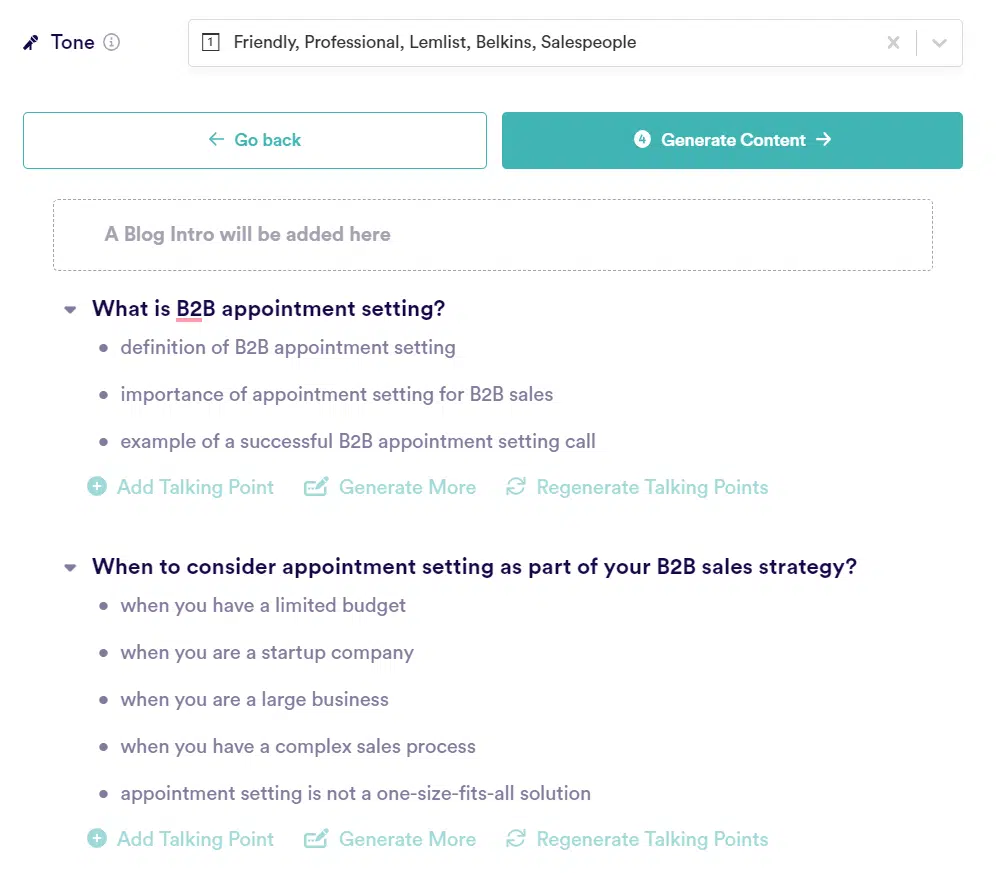The image size is (996, 873).
Task: Click the Go back button
Action: 255,140
